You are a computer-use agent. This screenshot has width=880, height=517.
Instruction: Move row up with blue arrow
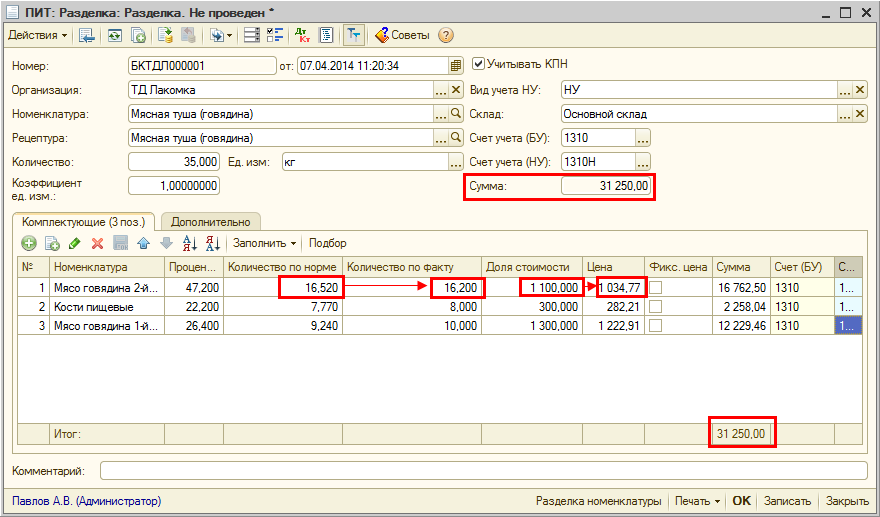point(143,243)
